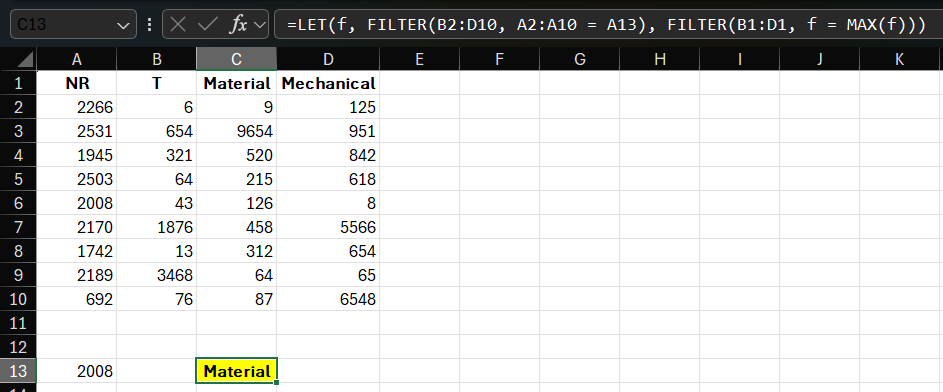Image resolution: width=943 pixels, height=392 pixels.
Task: Select cell containing 2170
Action: pyautogui.click(x=76, y=227)
